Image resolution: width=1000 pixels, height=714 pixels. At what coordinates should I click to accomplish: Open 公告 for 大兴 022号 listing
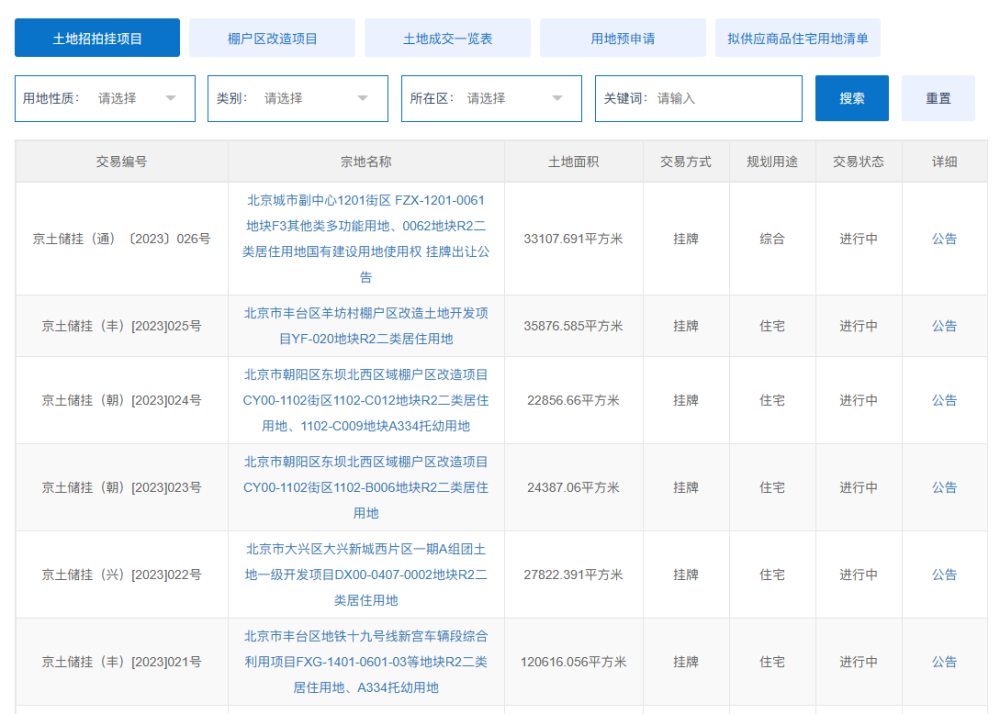click(944, 575)
